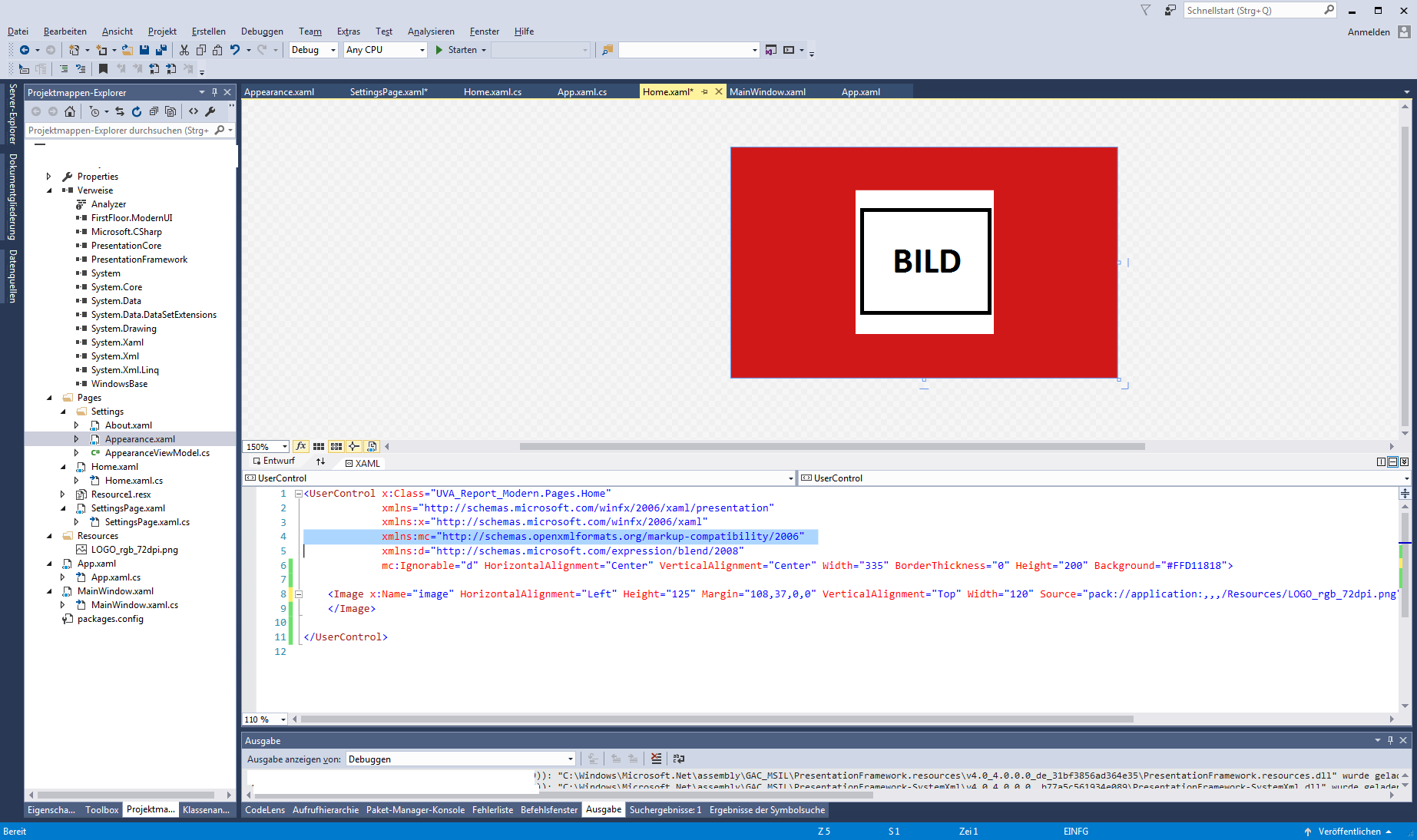Screen dimensions: 1417x840
Task: Switch to the MainWindow.xaml tab
Action: pos(767,92)
